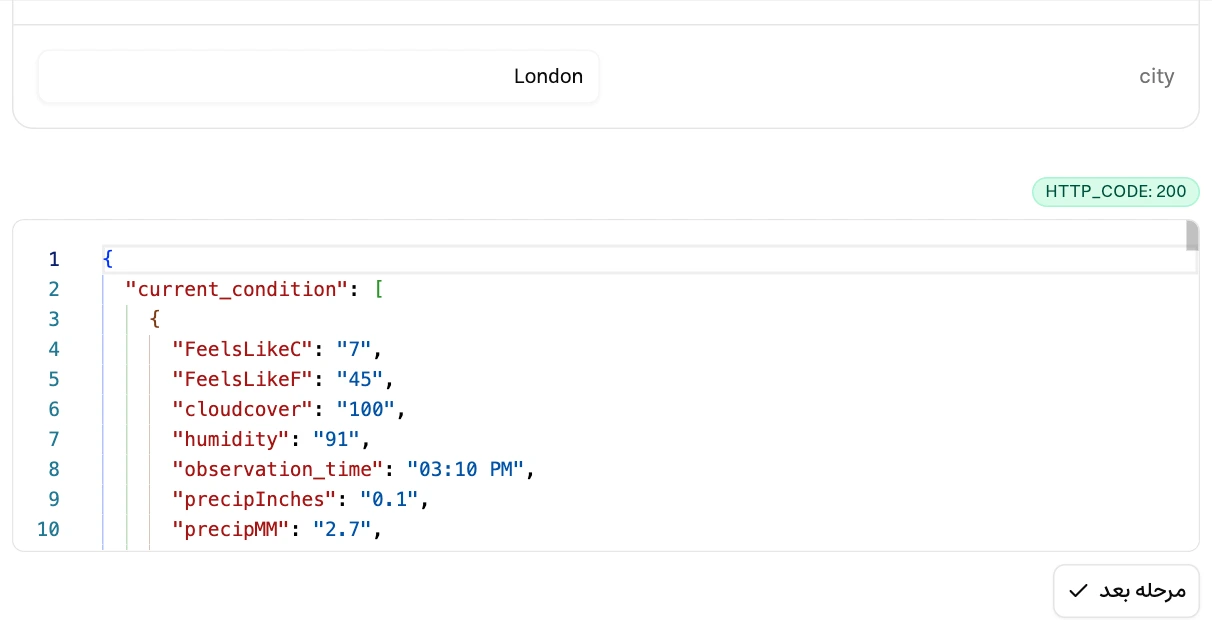Click the "0.1" precipInches value

click(390, 500)
